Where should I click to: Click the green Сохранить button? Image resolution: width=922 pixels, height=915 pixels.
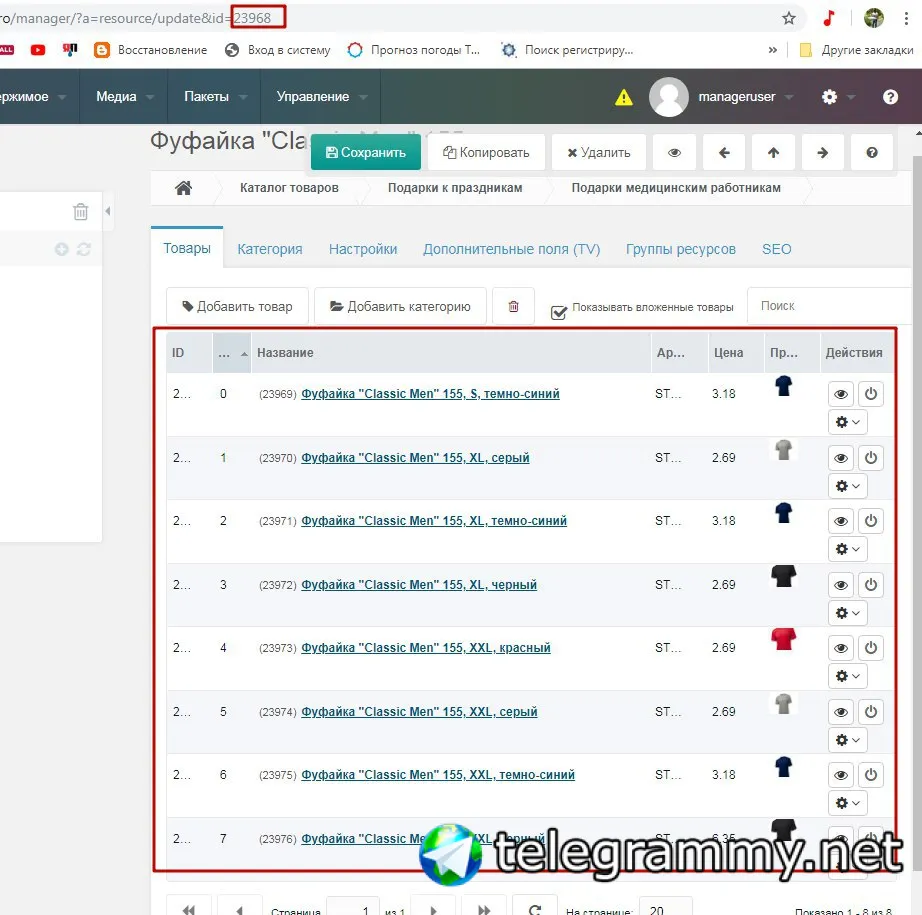click(366, 152)
